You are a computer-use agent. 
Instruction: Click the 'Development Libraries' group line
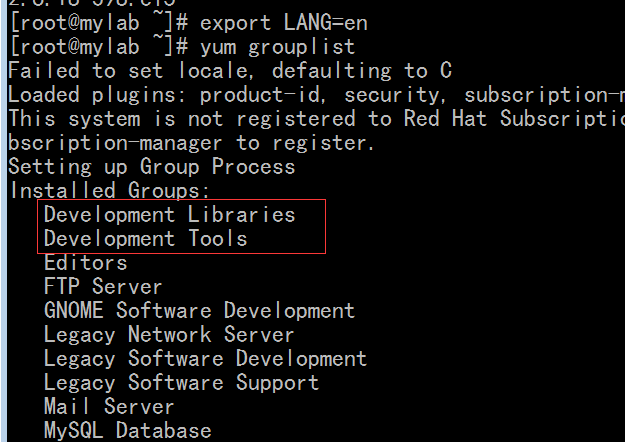(169, 215)
